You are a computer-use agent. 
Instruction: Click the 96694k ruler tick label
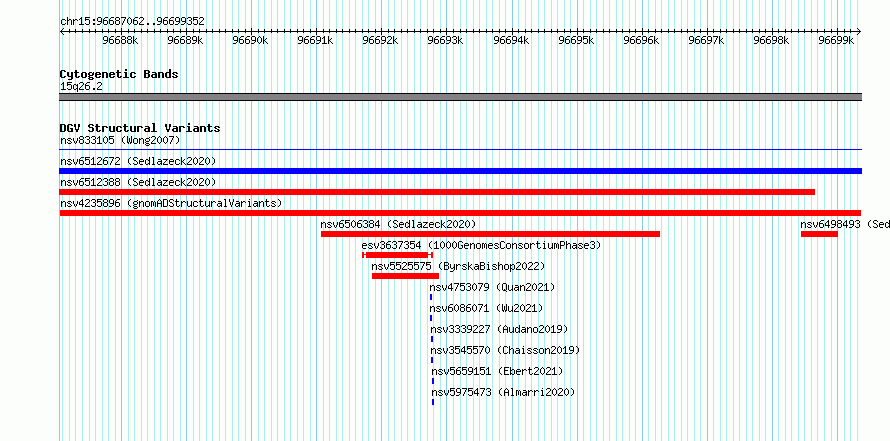click(x=511, y=40)
